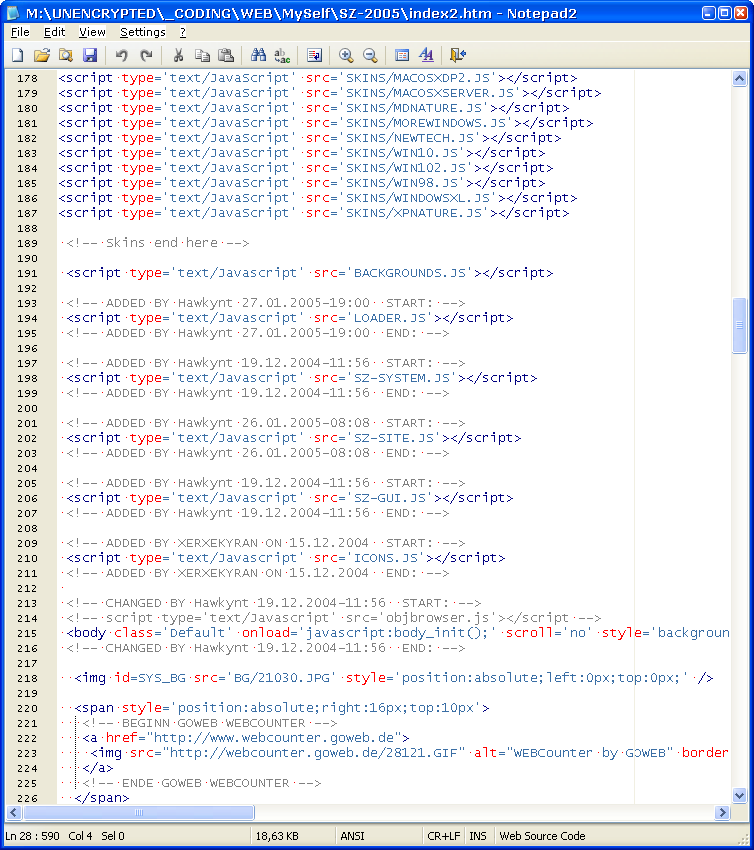Click the 'Col 4' status bar entry
The image size is (754, 850).
tap(80, 836)
